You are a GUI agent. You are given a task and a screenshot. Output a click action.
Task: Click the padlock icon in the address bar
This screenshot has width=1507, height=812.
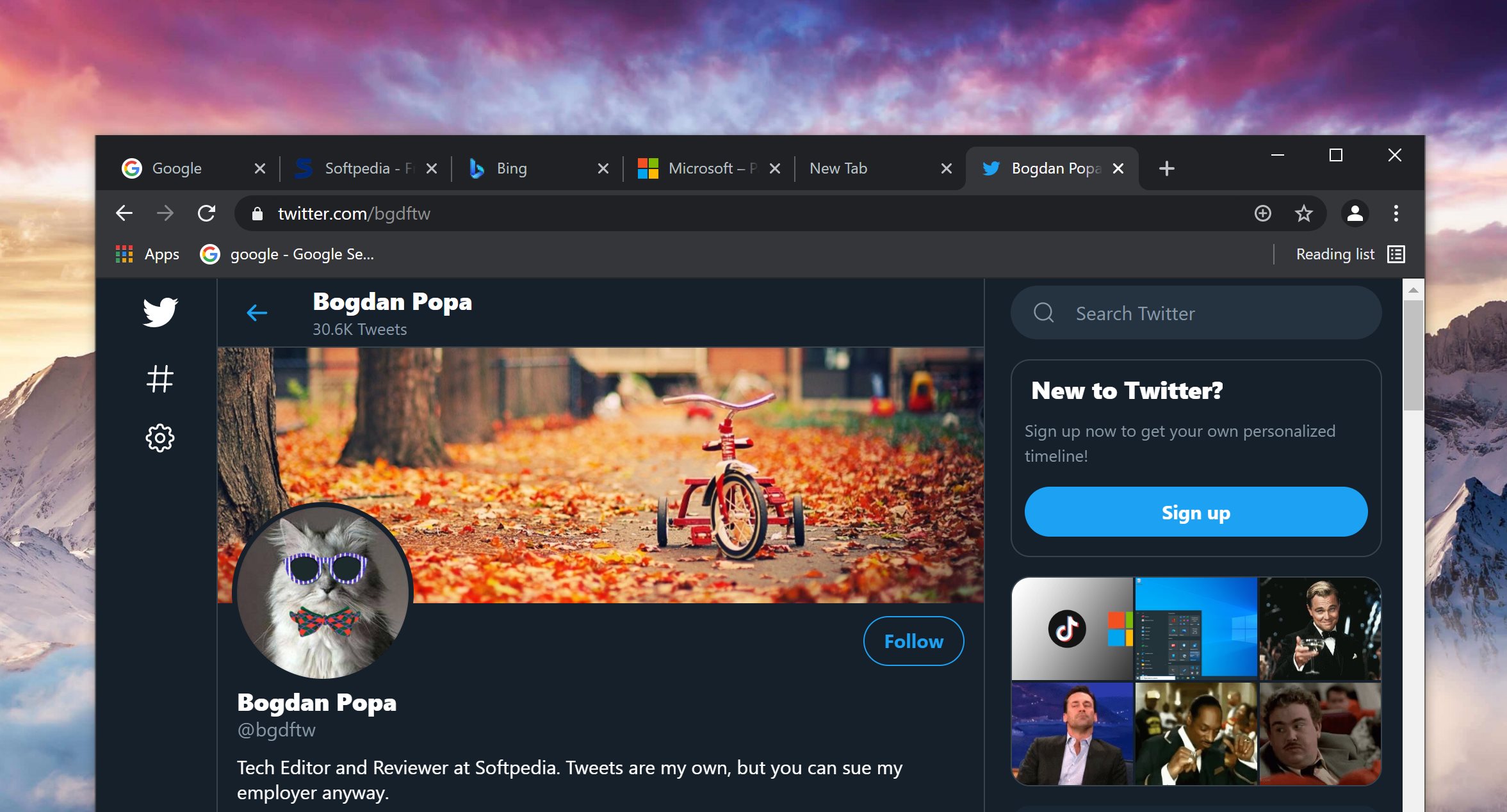tap(258, 213)
